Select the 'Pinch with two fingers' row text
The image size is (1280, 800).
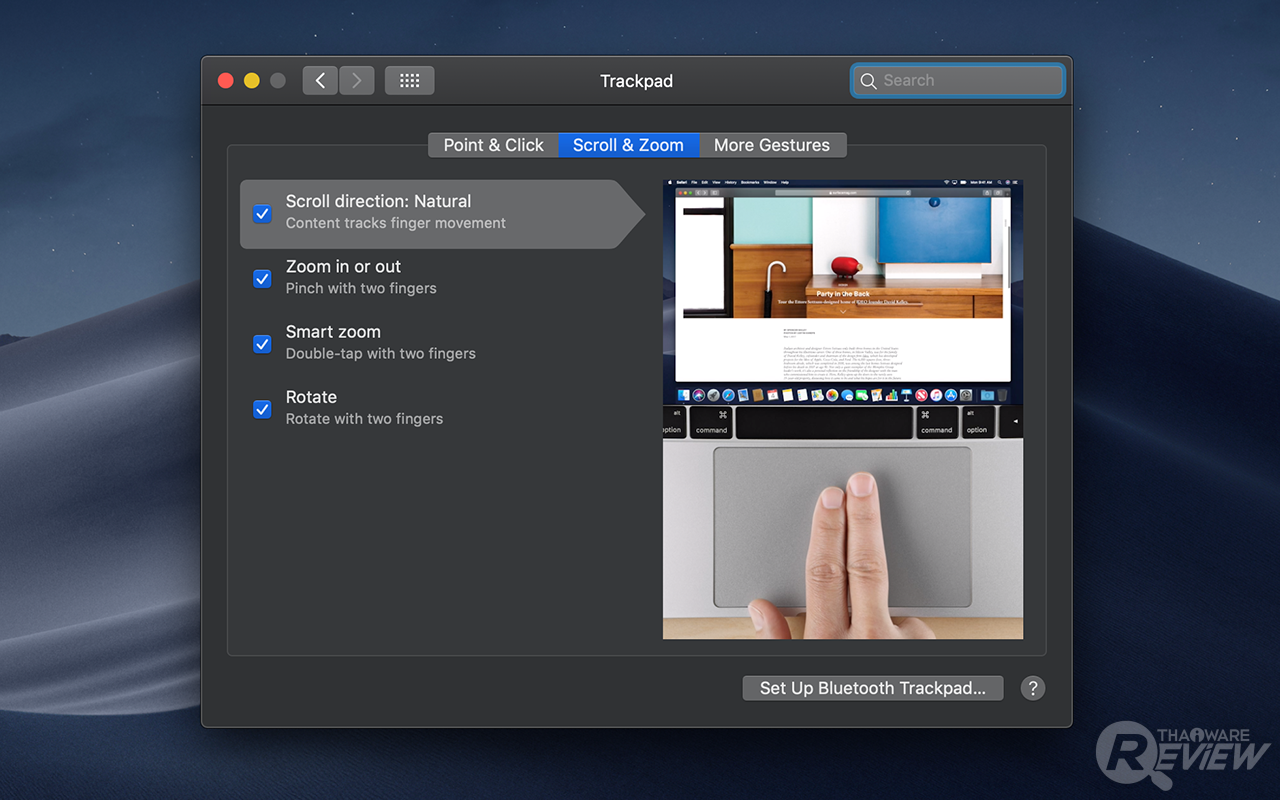tap(361, 289)
